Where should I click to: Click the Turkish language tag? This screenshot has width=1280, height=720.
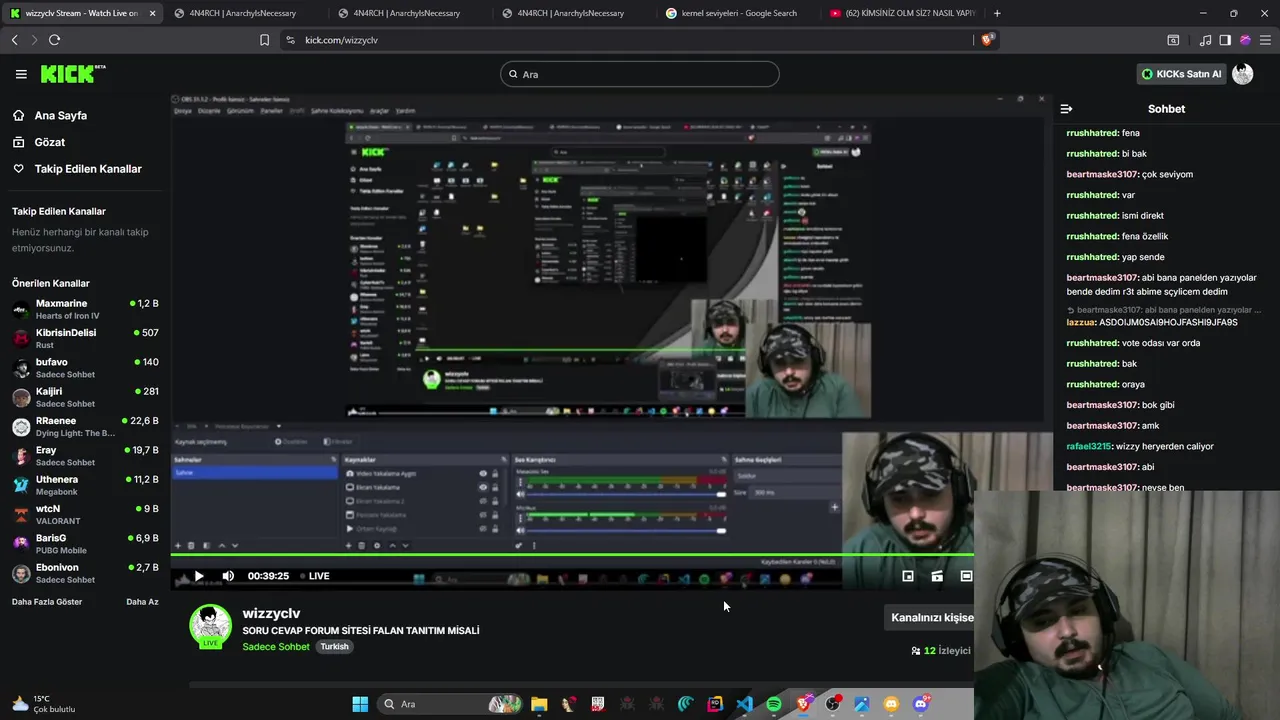click(x=334, y=647)
